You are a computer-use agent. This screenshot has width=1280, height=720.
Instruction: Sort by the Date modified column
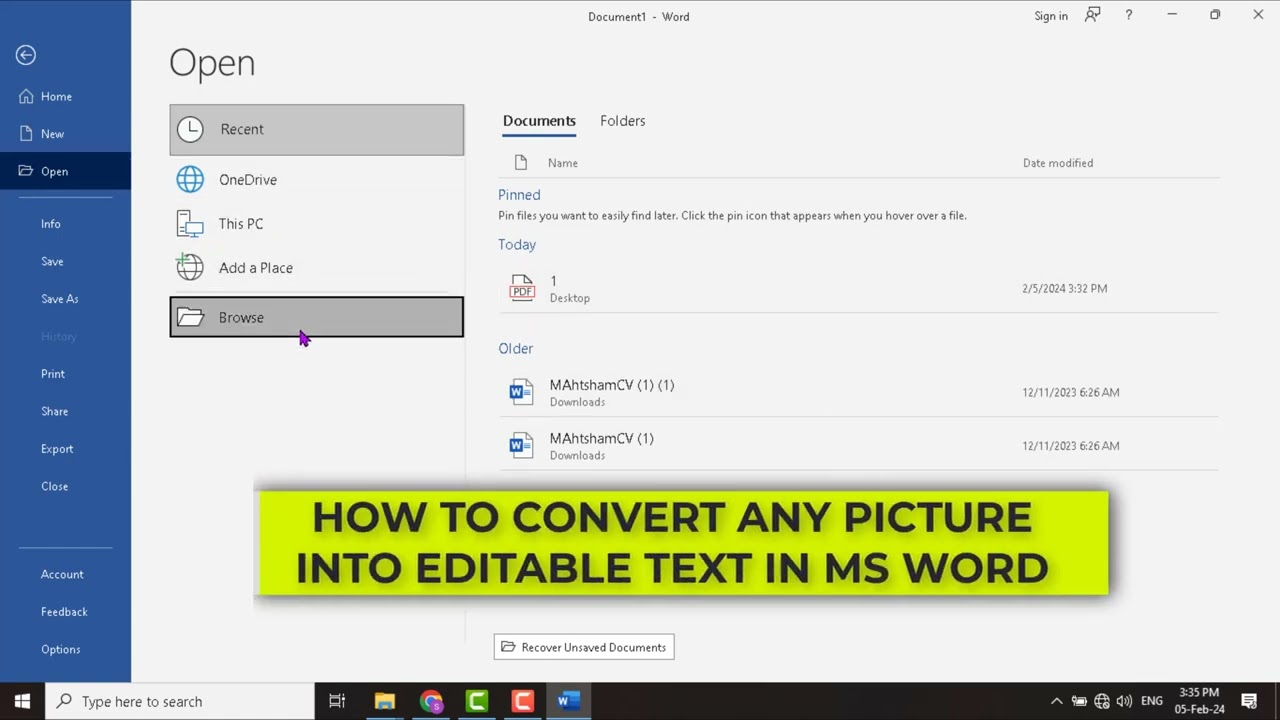1058,163
